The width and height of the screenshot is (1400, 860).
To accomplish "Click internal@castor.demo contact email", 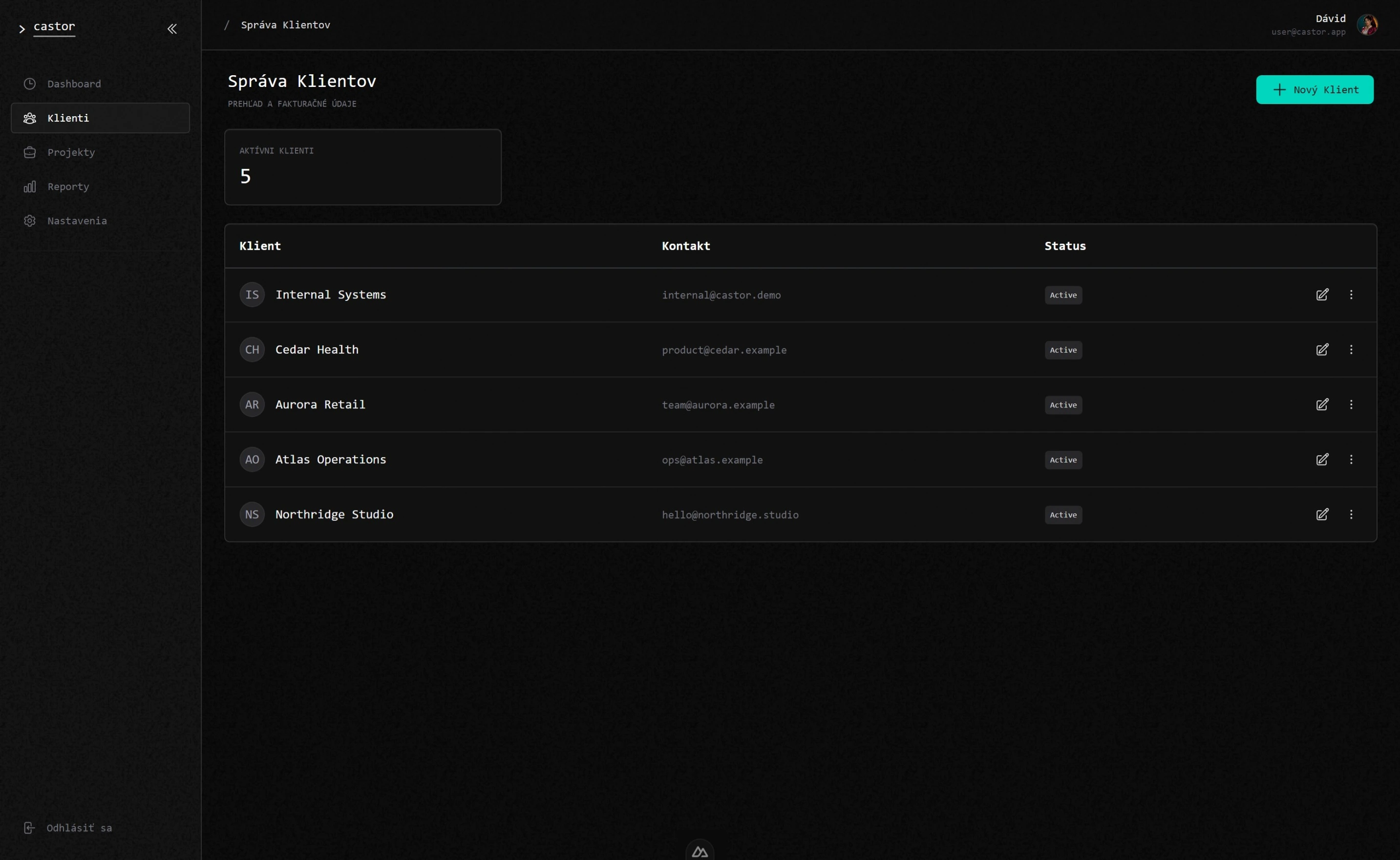I will click(x=721, y=295).
